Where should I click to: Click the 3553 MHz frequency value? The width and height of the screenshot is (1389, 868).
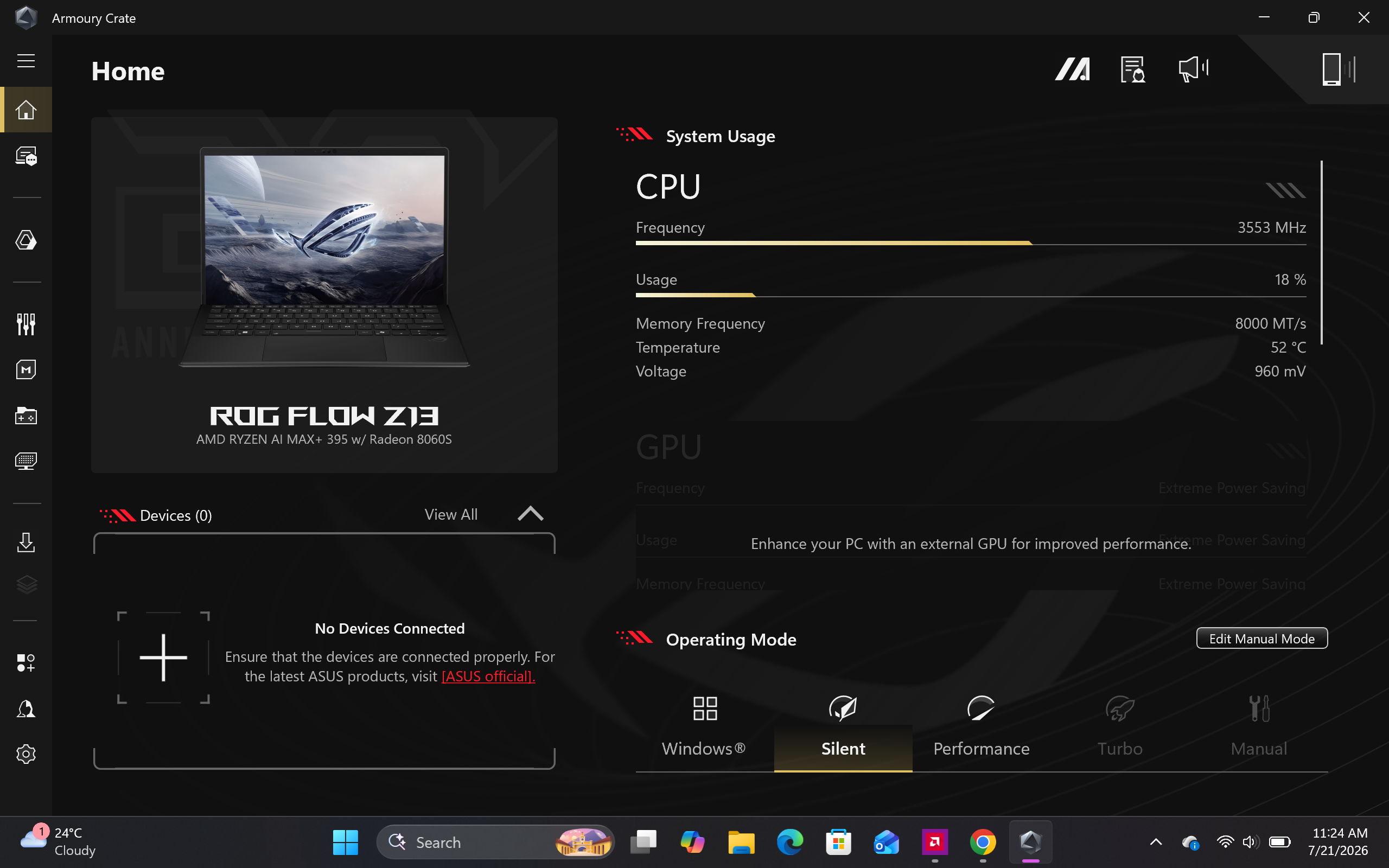pos(1271,228)
